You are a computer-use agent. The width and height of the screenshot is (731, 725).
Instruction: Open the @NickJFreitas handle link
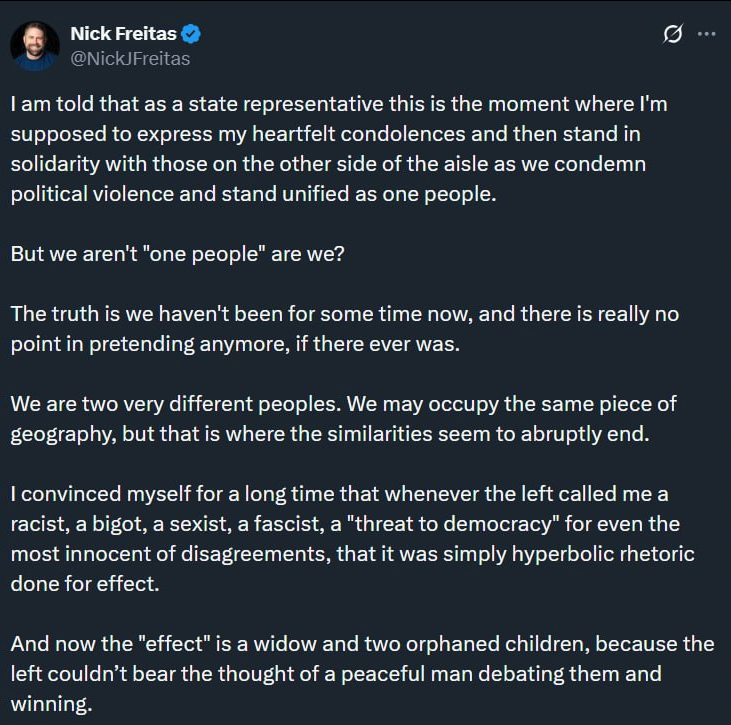tap(130, 59)
